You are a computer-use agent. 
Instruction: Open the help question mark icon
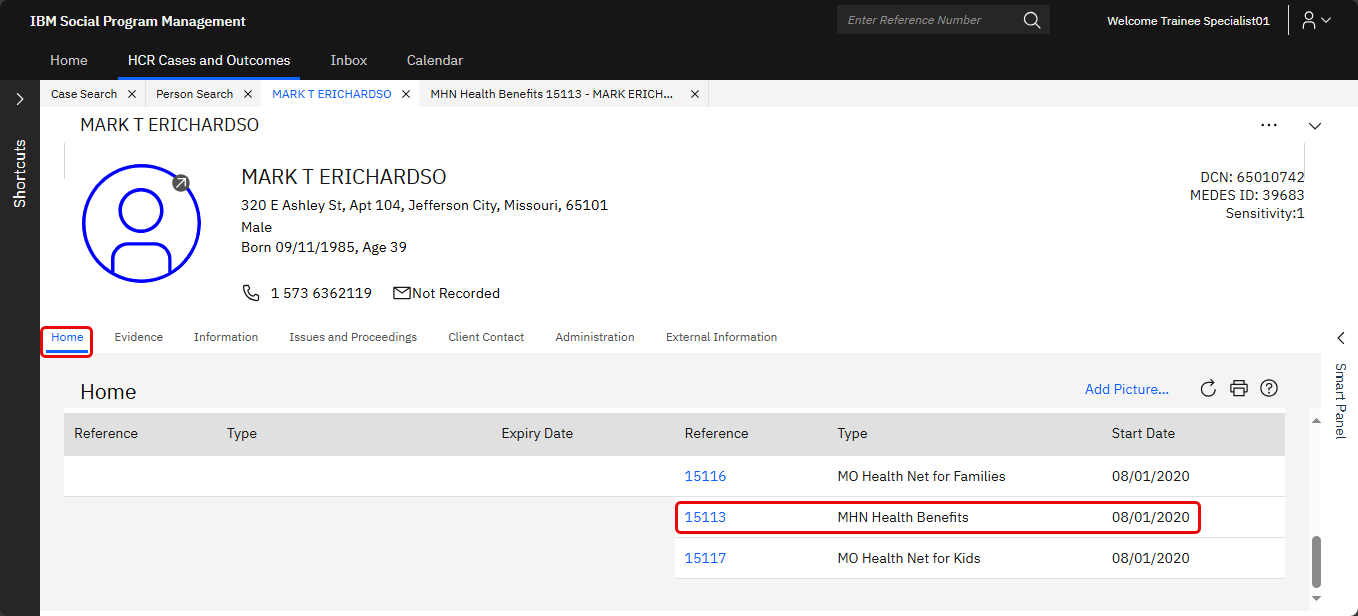click(1269, 389)
